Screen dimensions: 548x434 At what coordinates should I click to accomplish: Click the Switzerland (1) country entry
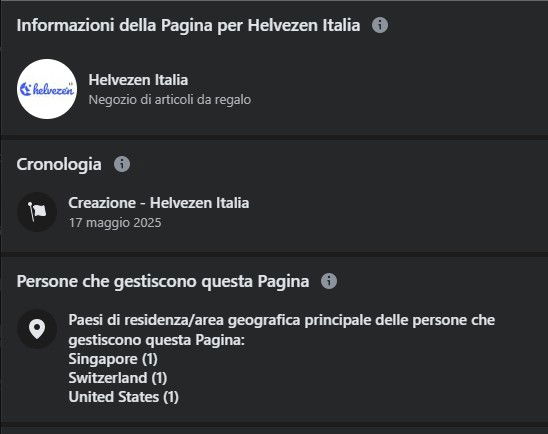point(118,378)
